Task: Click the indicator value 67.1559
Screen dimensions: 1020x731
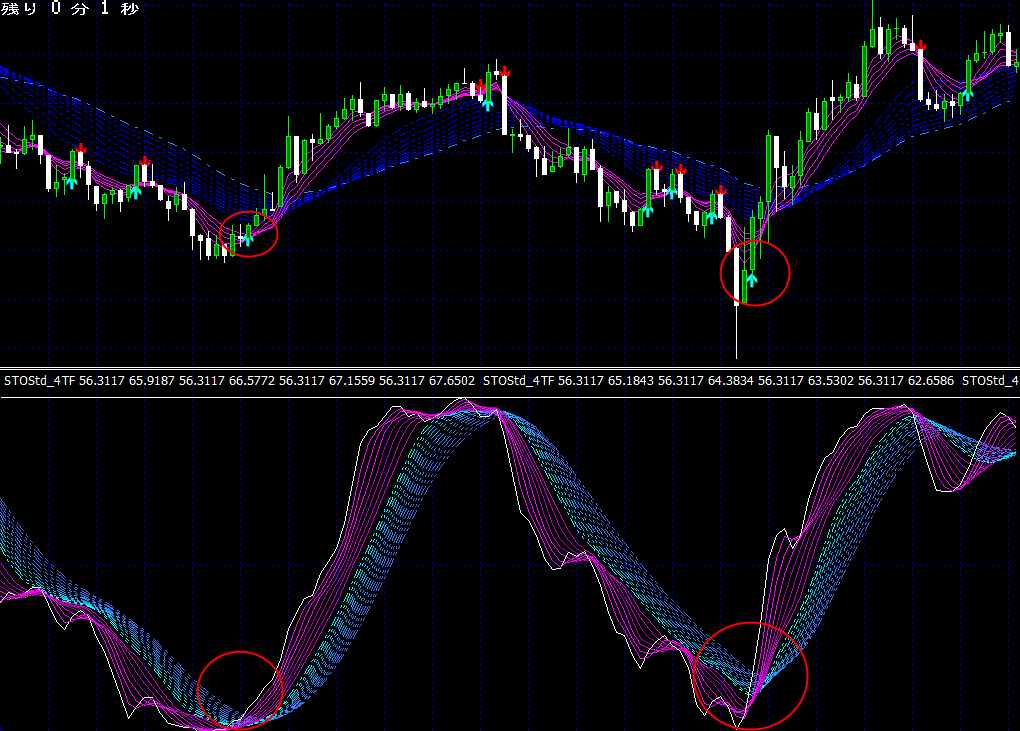Action: coord(352,380)
